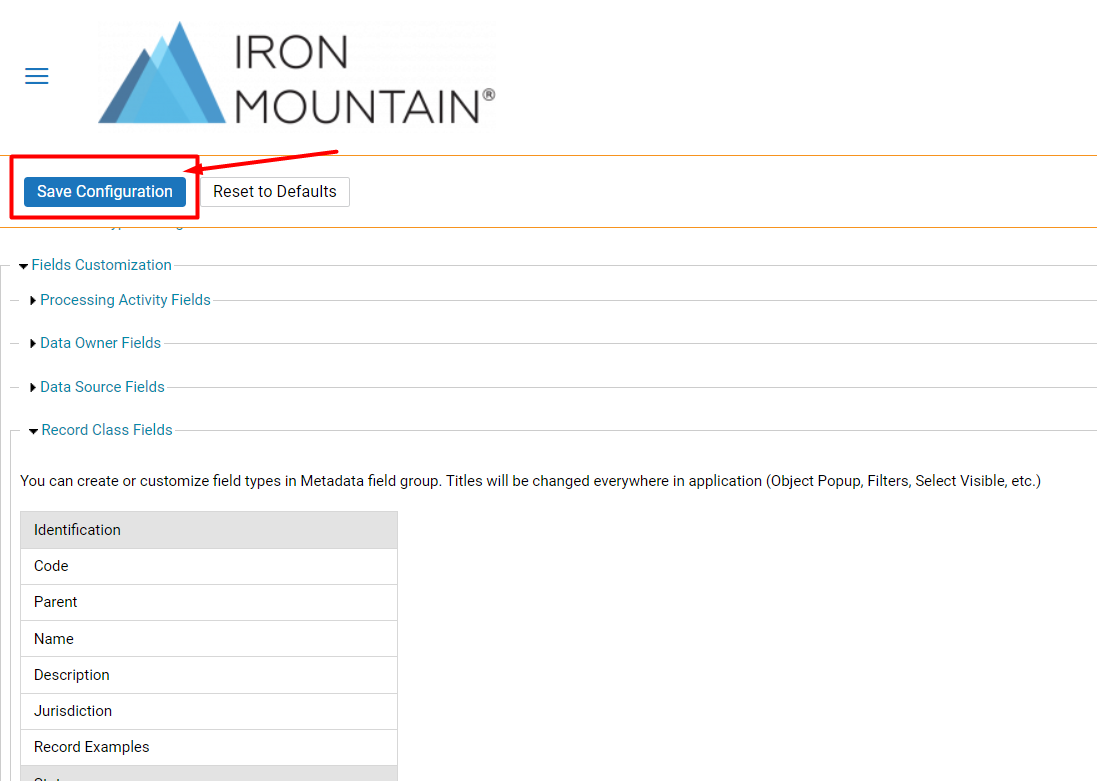1097x781 pixels.
Task: Click the Data Owner Fields label
Action: coord(101,343)
